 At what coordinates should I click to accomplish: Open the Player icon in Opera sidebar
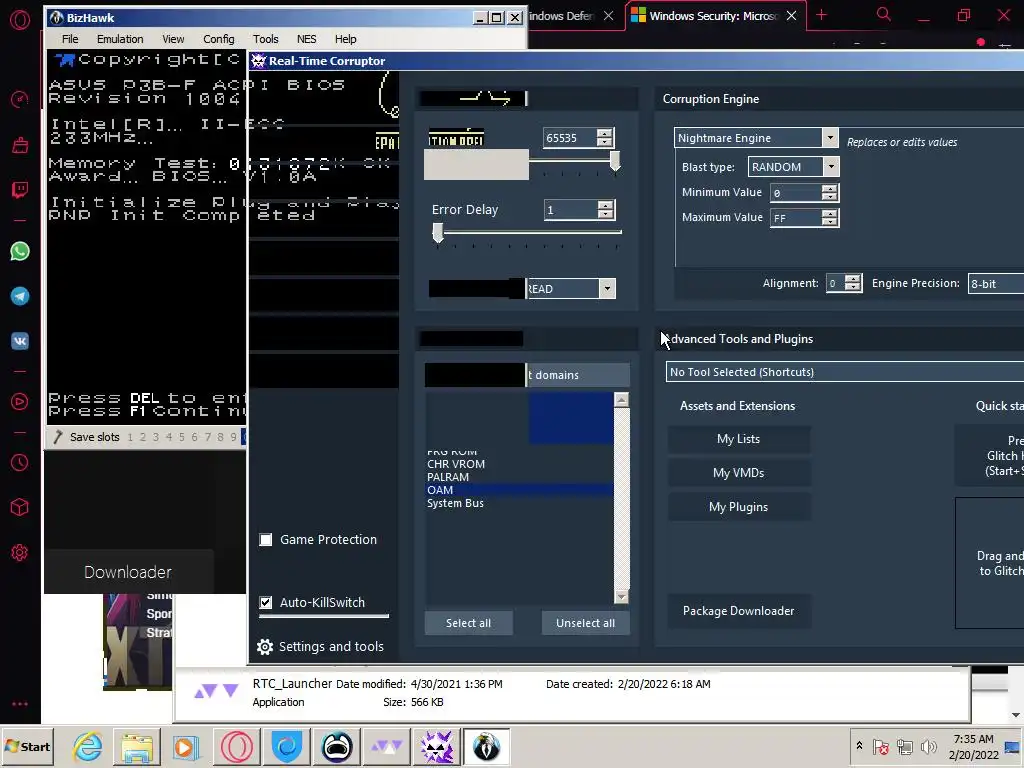tap(20, 401)
